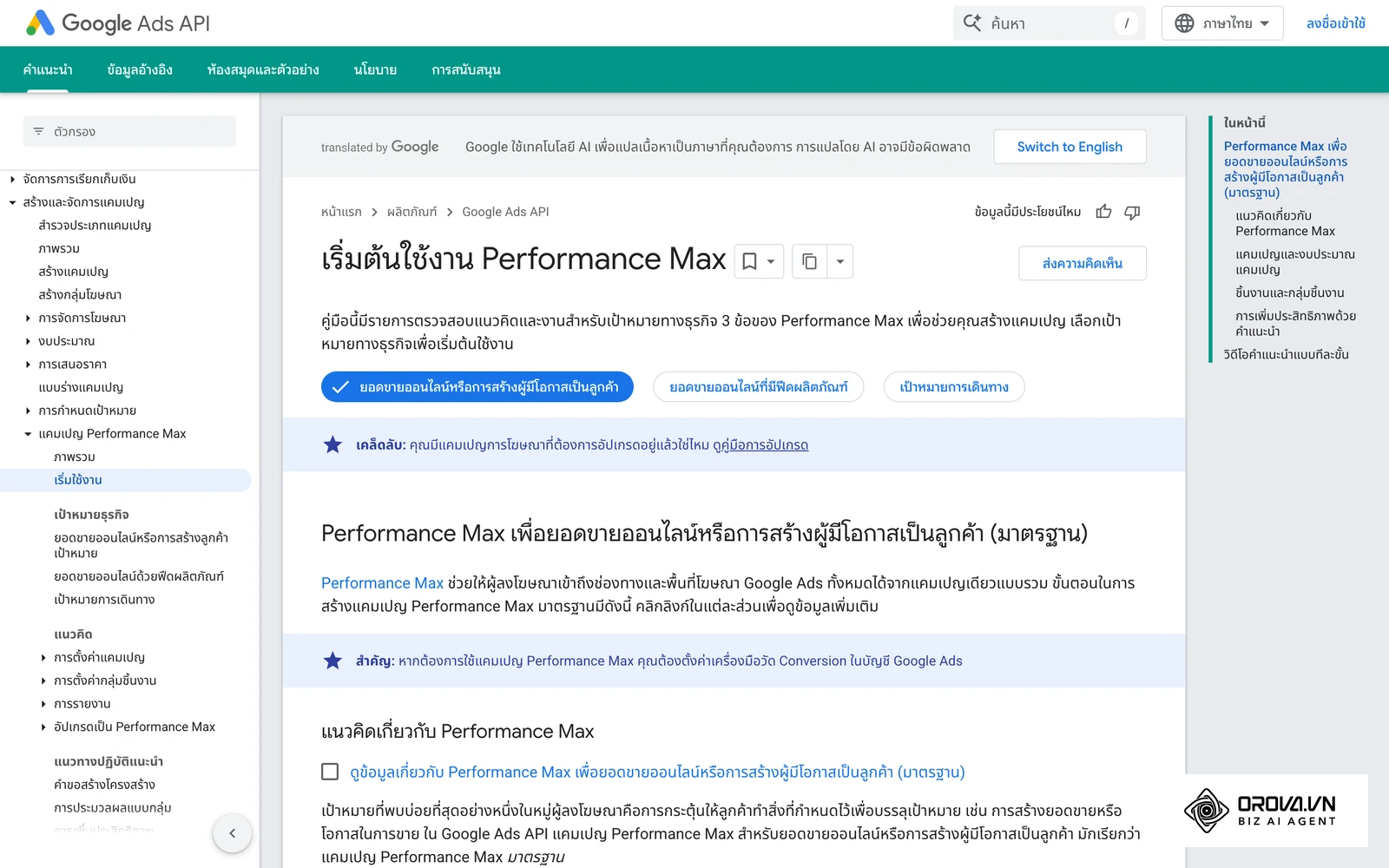Open the checklist link ดูข้อมูลเกี่ยวกับ Performance Max
1389x868 pixels.
pyautogui.click(x=657, y=773)
